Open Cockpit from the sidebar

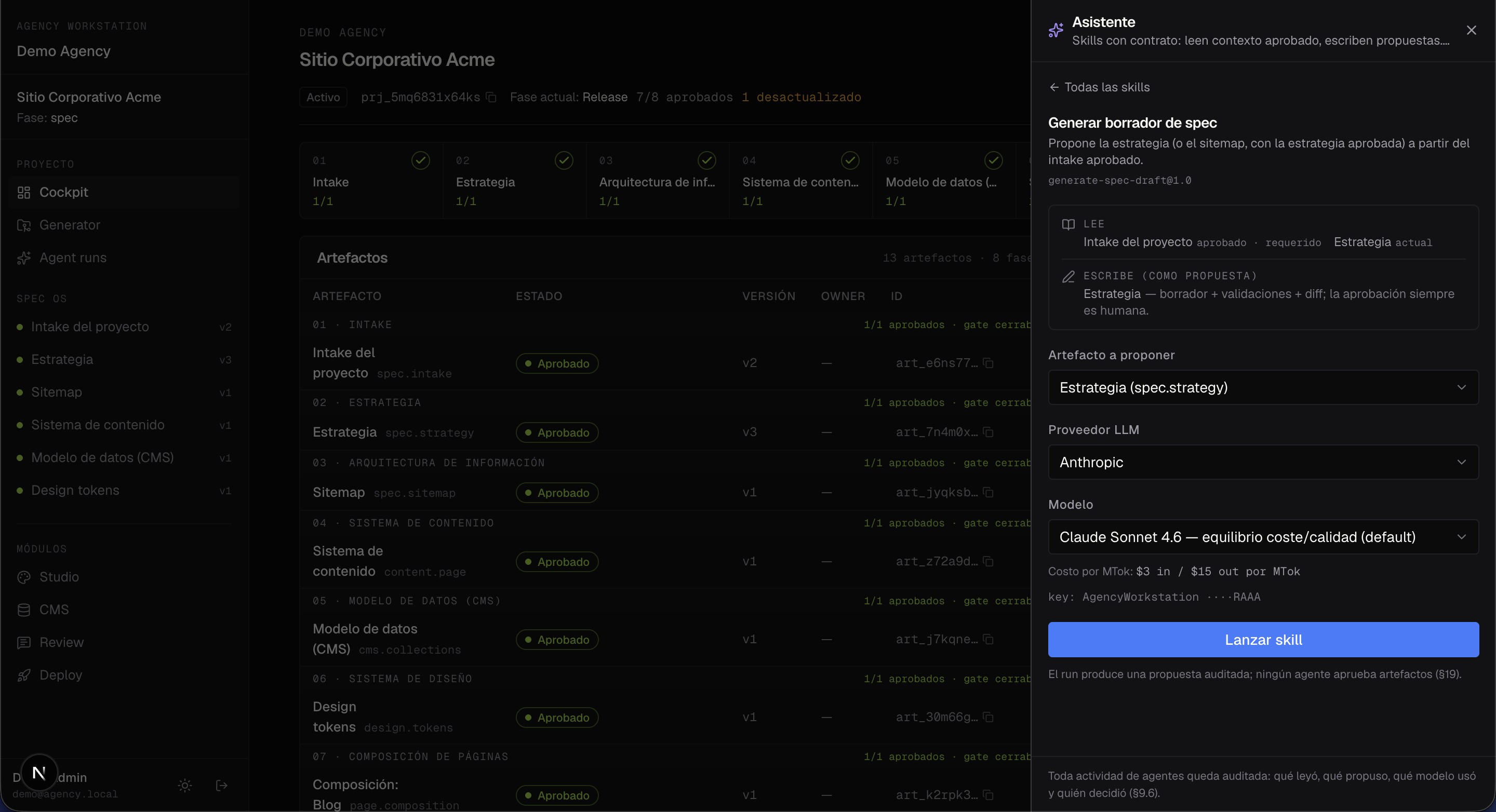click(124, 192)
